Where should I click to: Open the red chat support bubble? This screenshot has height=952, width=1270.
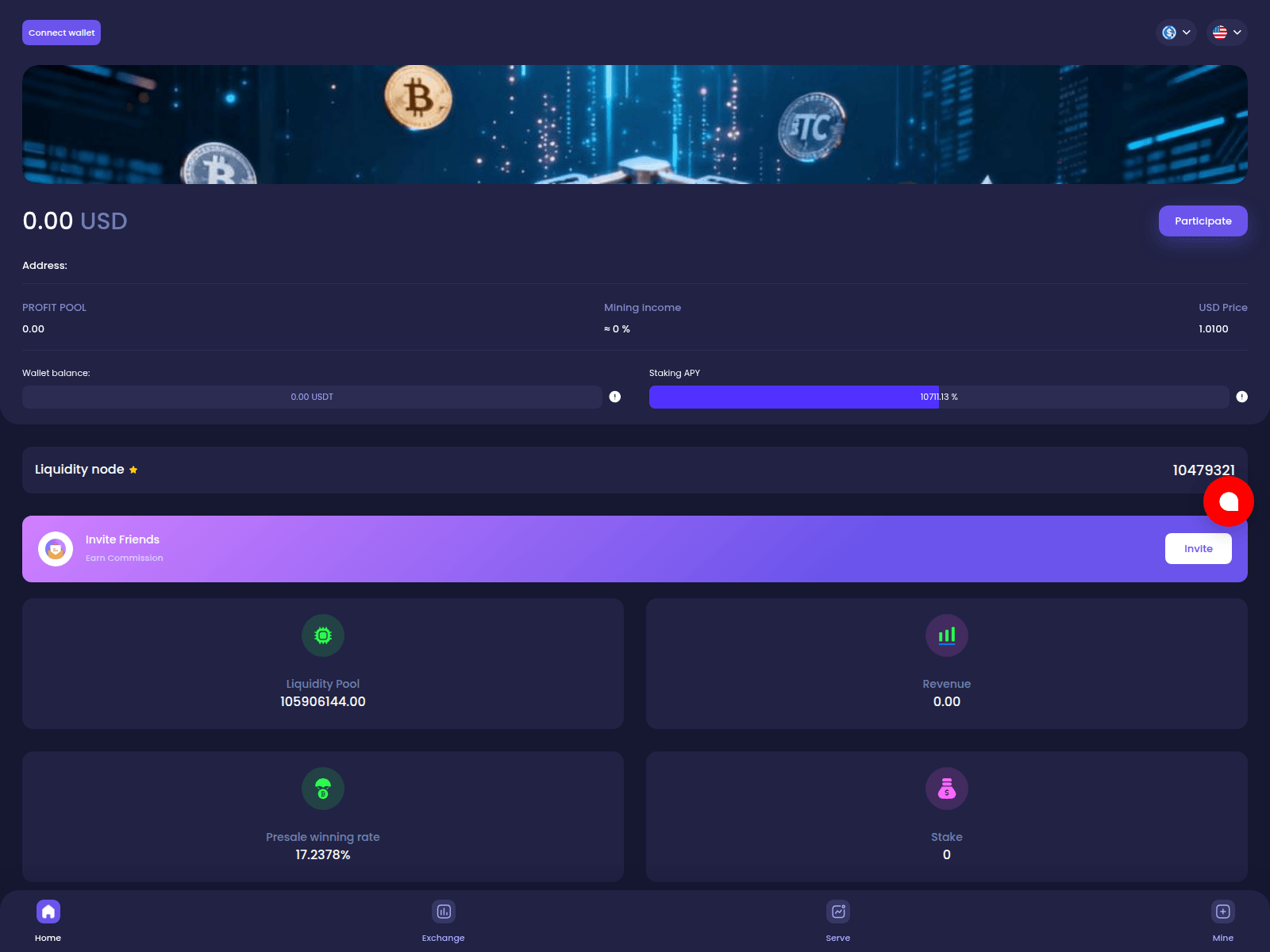click(1228, 501)
